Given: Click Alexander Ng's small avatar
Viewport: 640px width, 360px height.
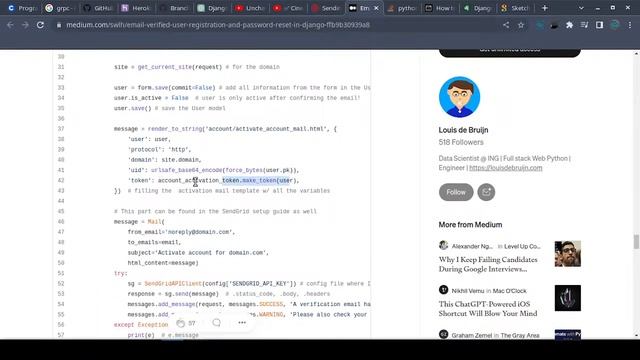Looking at the screenshot, I should tap(443, 245).
